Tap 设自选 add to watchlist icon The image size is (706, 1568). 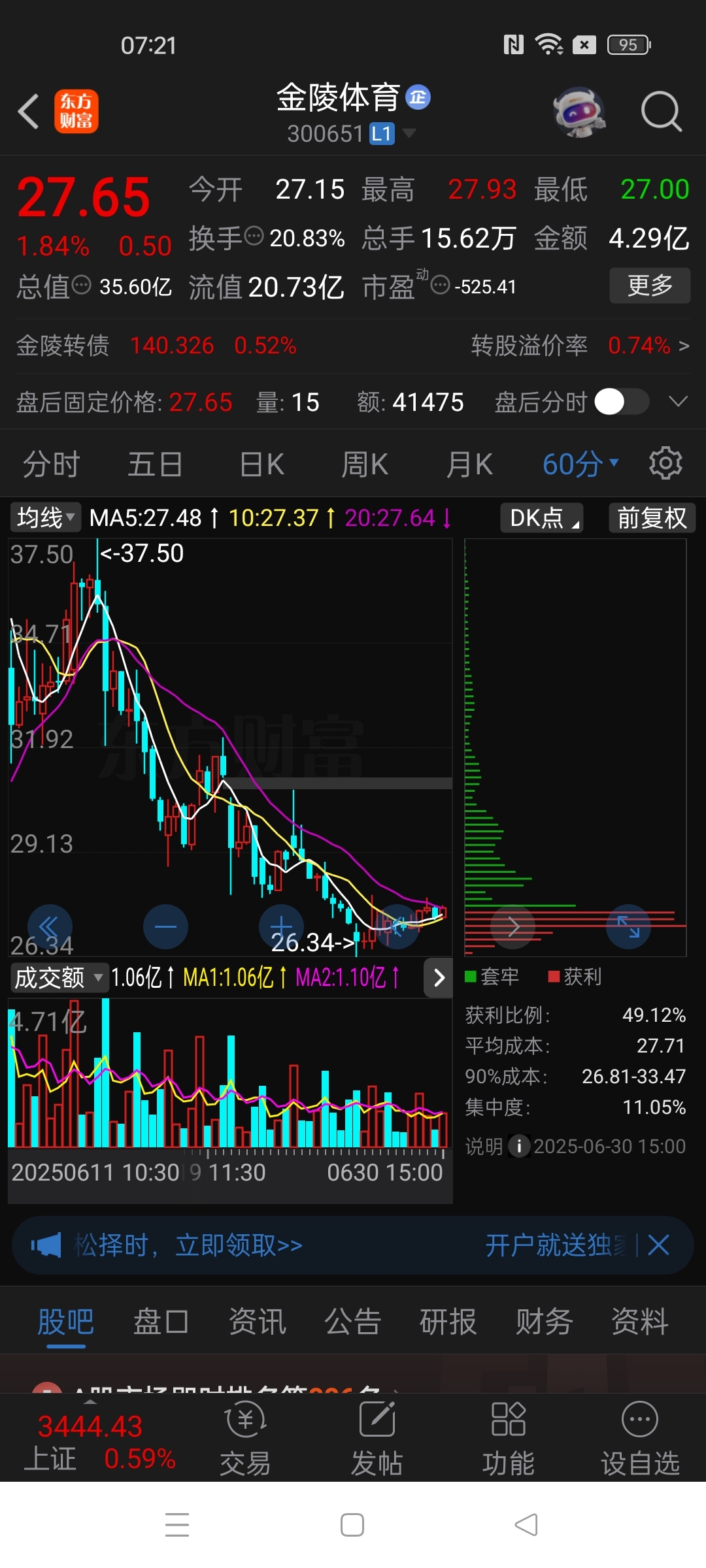tap(640, 1440)
